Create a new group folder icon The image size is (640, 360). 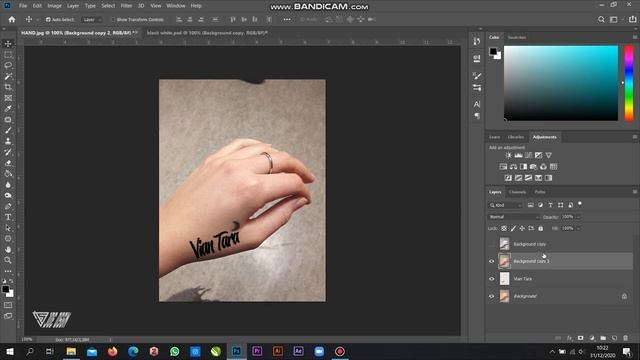[x=603, y=338]
